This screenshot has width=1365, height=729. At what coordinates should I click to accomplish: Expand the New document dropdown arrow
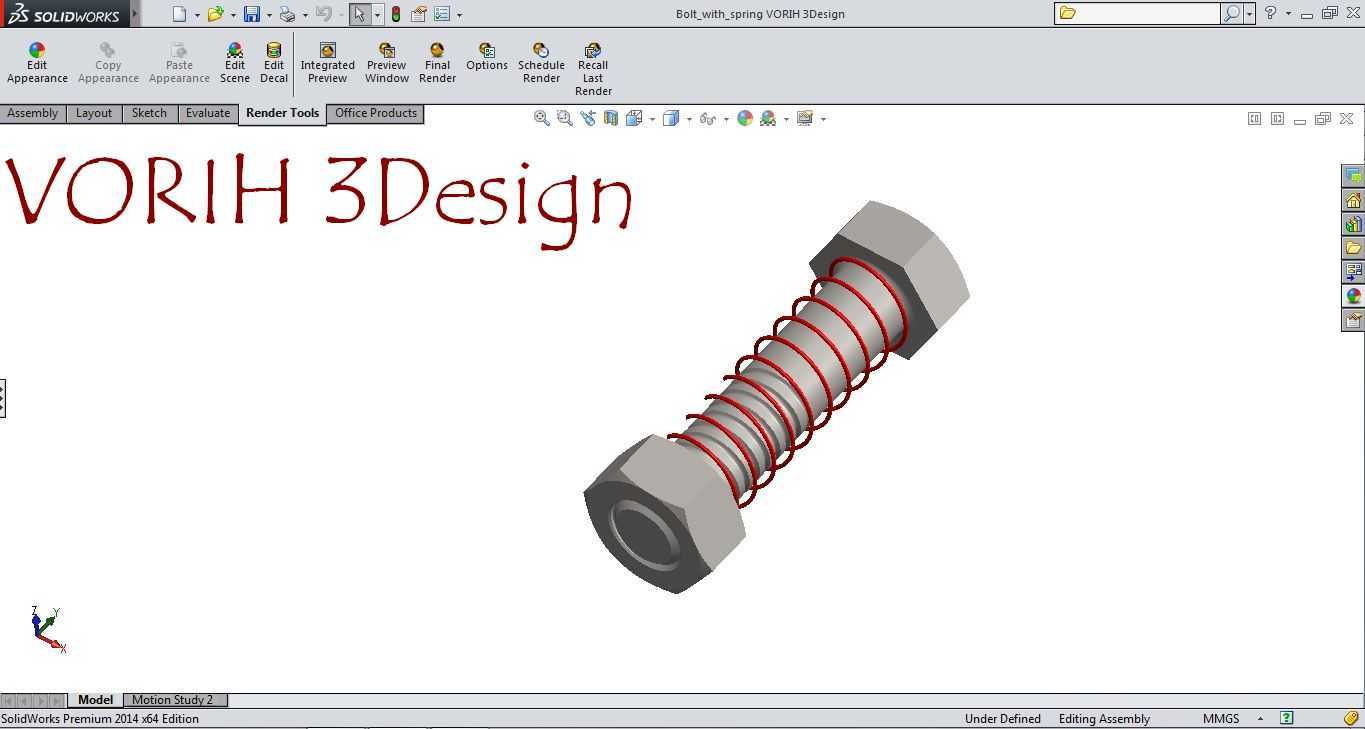[197, 15]
